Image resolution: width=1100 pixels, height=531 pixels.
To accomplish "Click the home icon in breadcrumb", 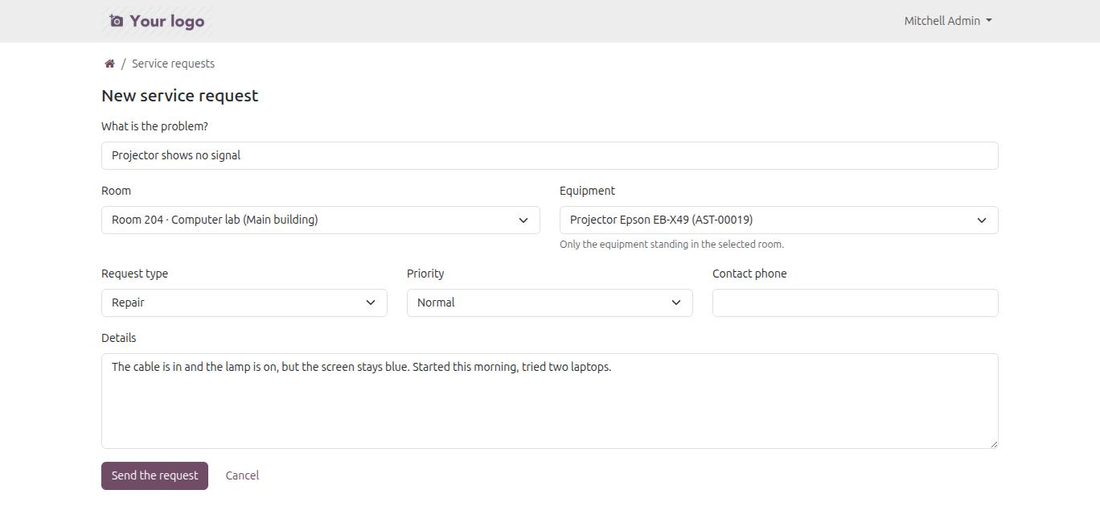I will (109, 64).
